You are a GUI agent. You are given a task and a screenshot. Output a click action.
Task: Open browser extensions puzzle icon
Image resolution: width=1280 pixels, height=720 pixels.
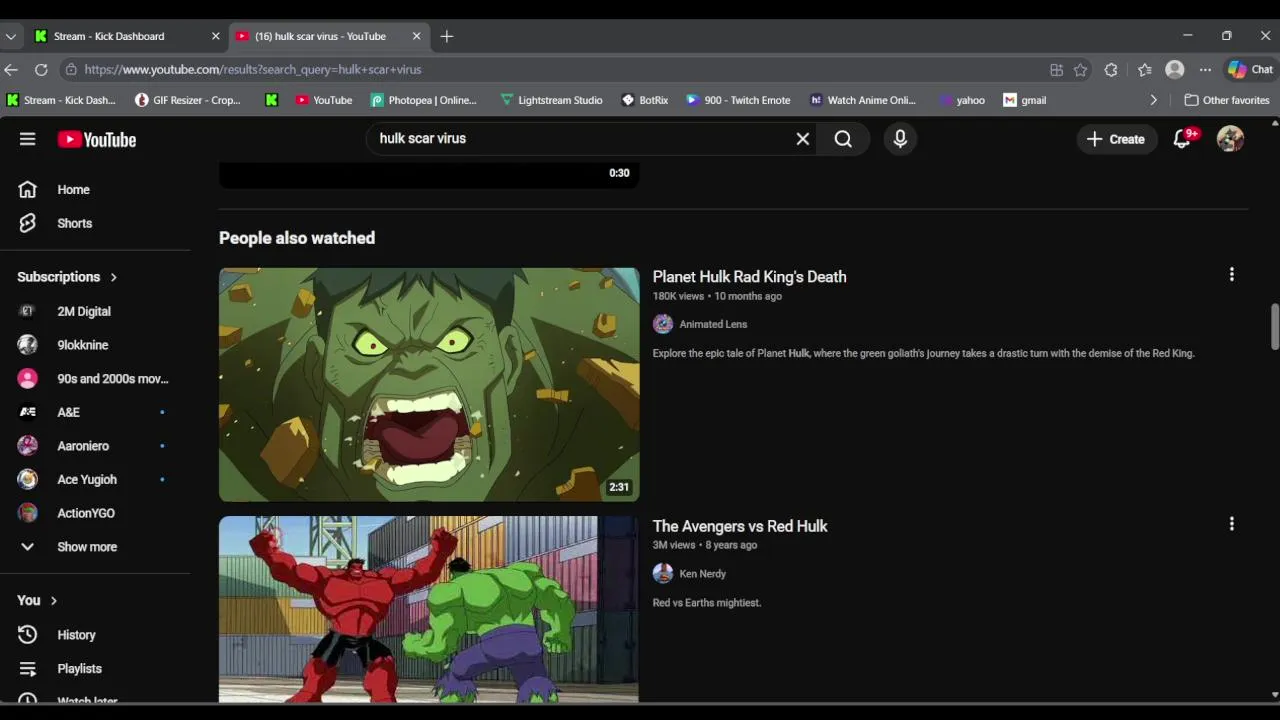tap(1111, 70)
